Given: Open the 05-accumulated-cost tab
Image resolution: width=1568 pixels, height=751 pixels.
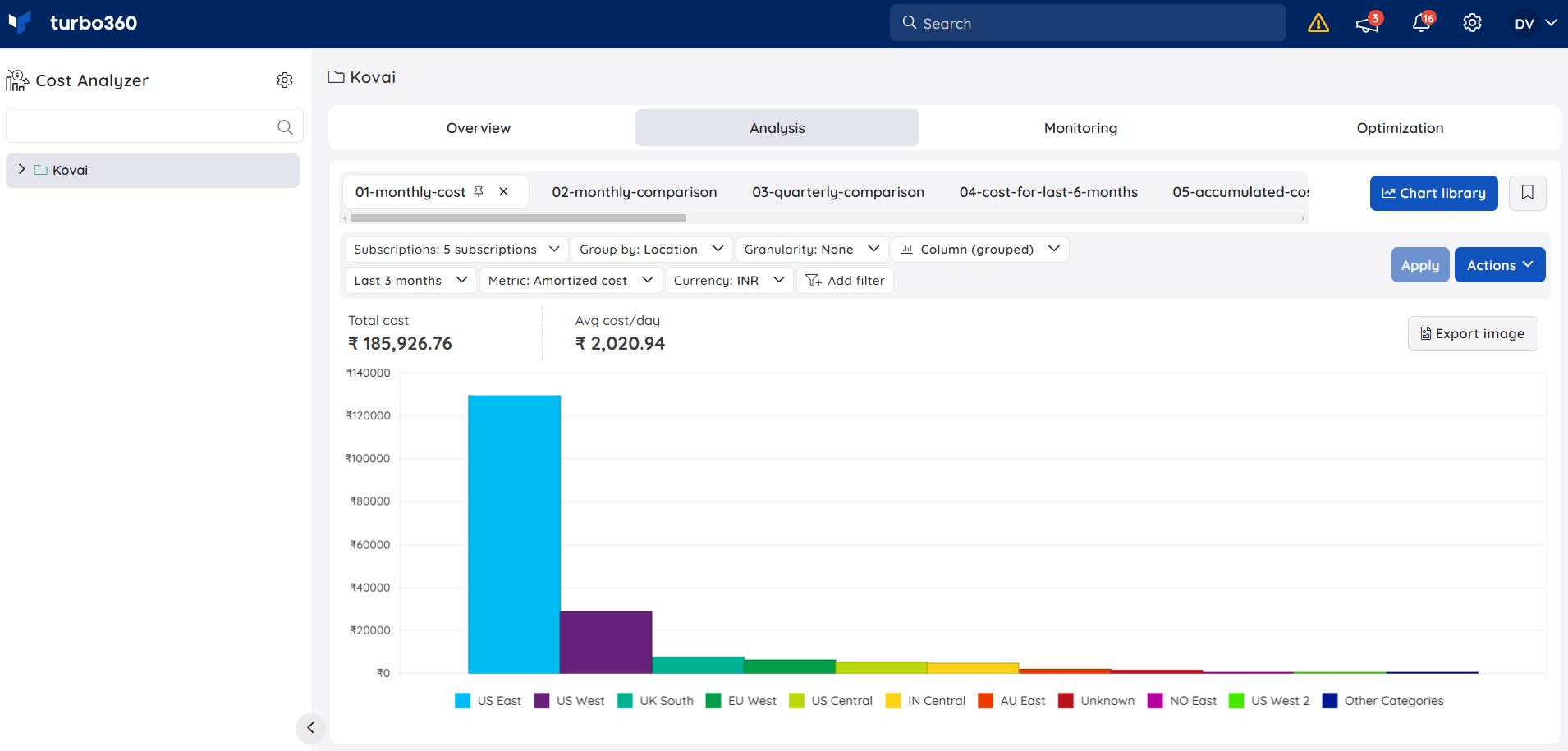Looking at the screenshot, I should (x=1240, y=192).
